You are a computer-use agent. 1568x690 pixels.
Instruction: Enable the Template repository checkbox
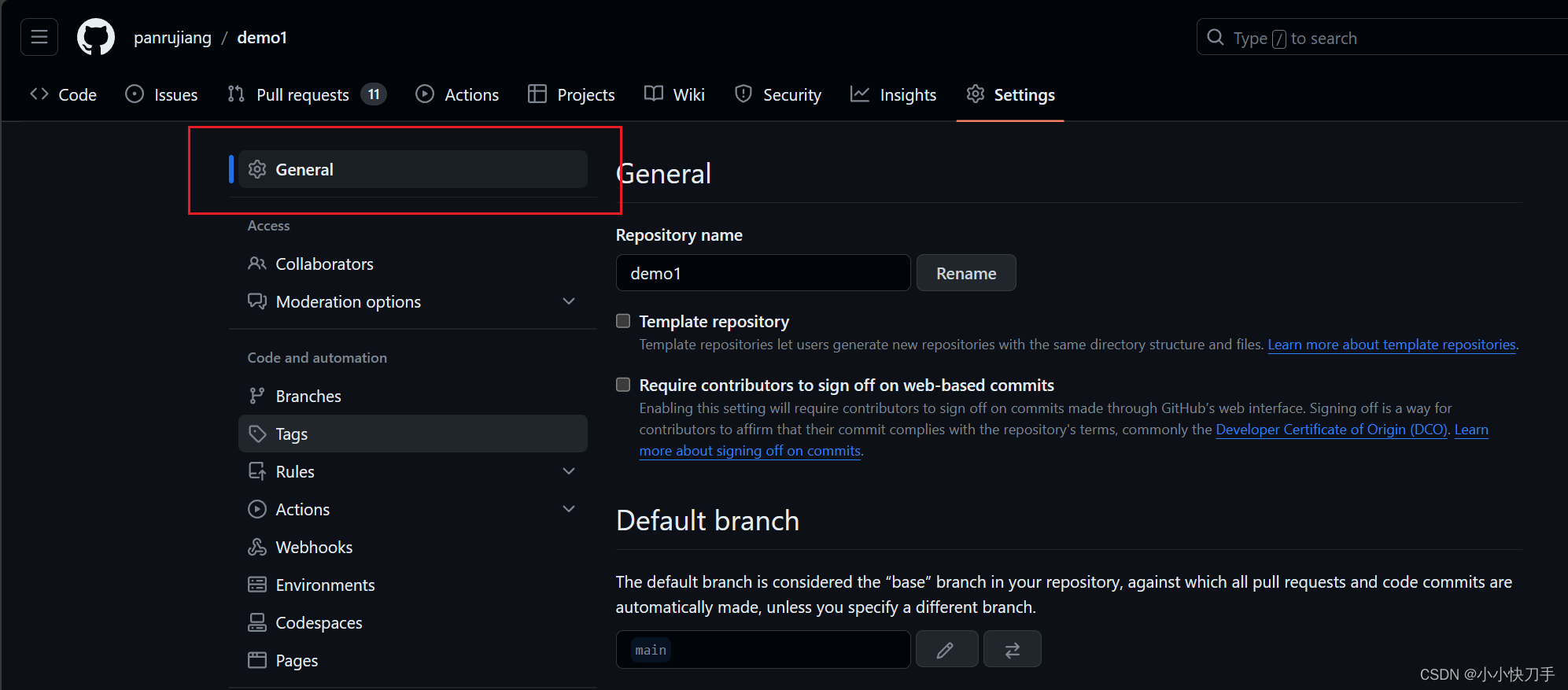click(623, 321)
